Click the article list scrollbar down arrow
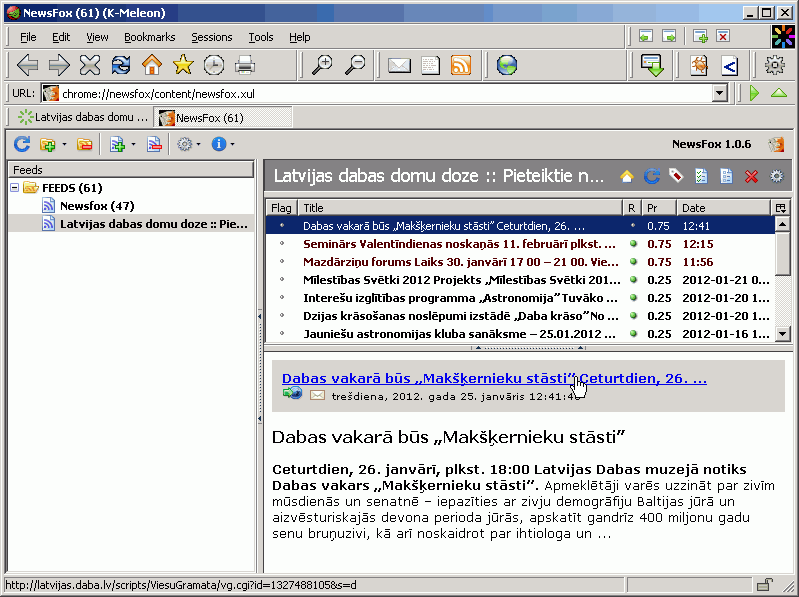Screen dimensions: 799x597 (x=782, y=334)
